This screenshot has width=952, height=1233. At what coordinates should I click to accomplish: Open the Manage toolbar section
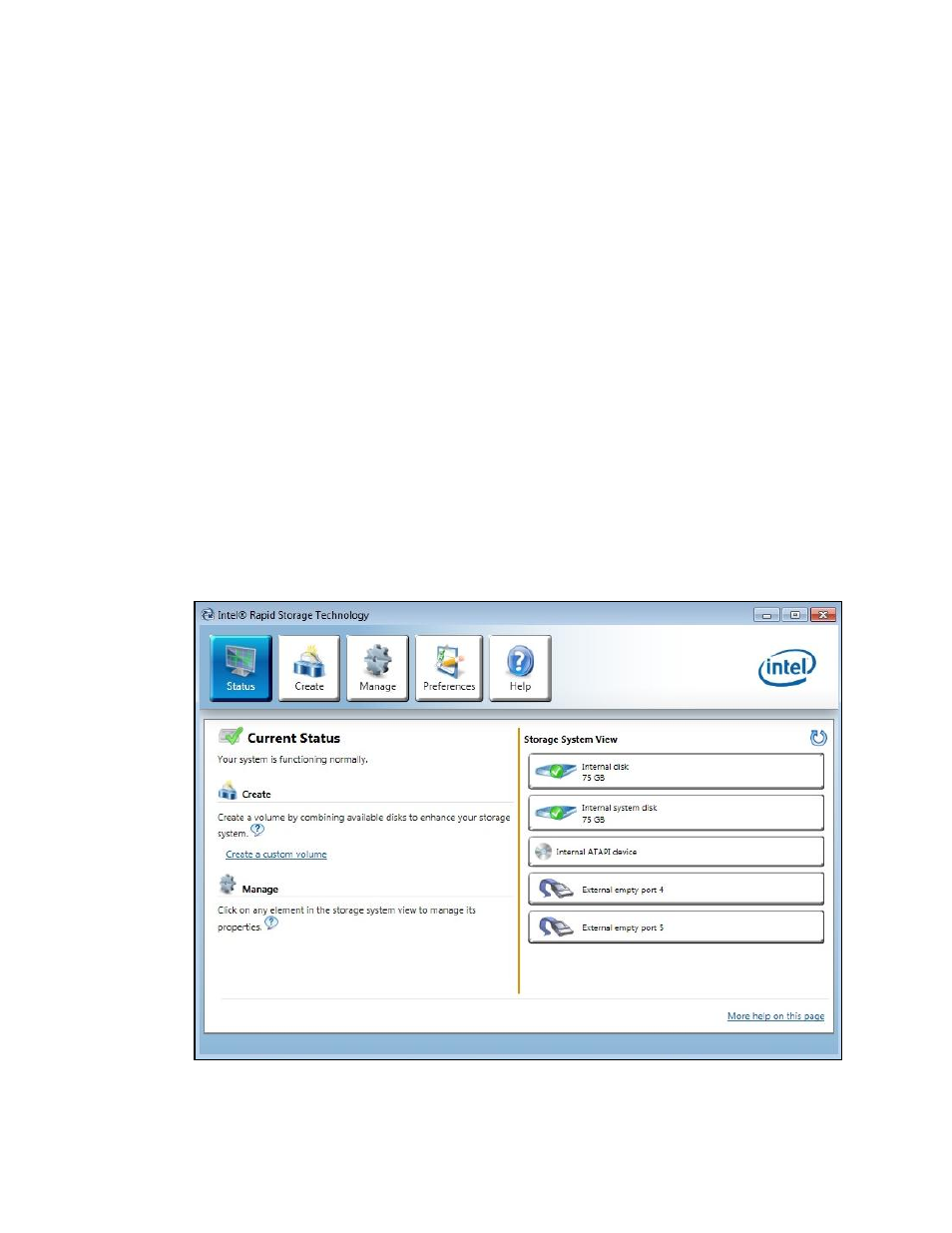pos(377,668)
